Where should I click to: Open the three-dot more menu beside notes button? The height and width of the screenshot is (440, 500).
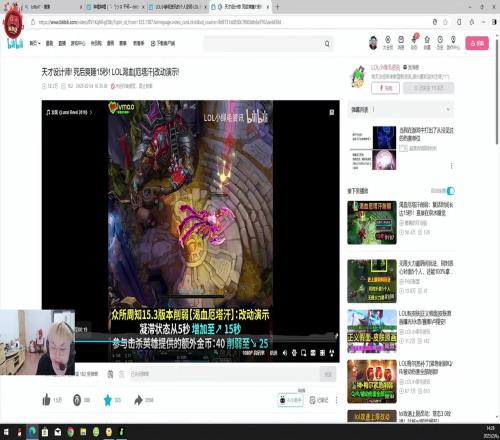click(336, 400)
